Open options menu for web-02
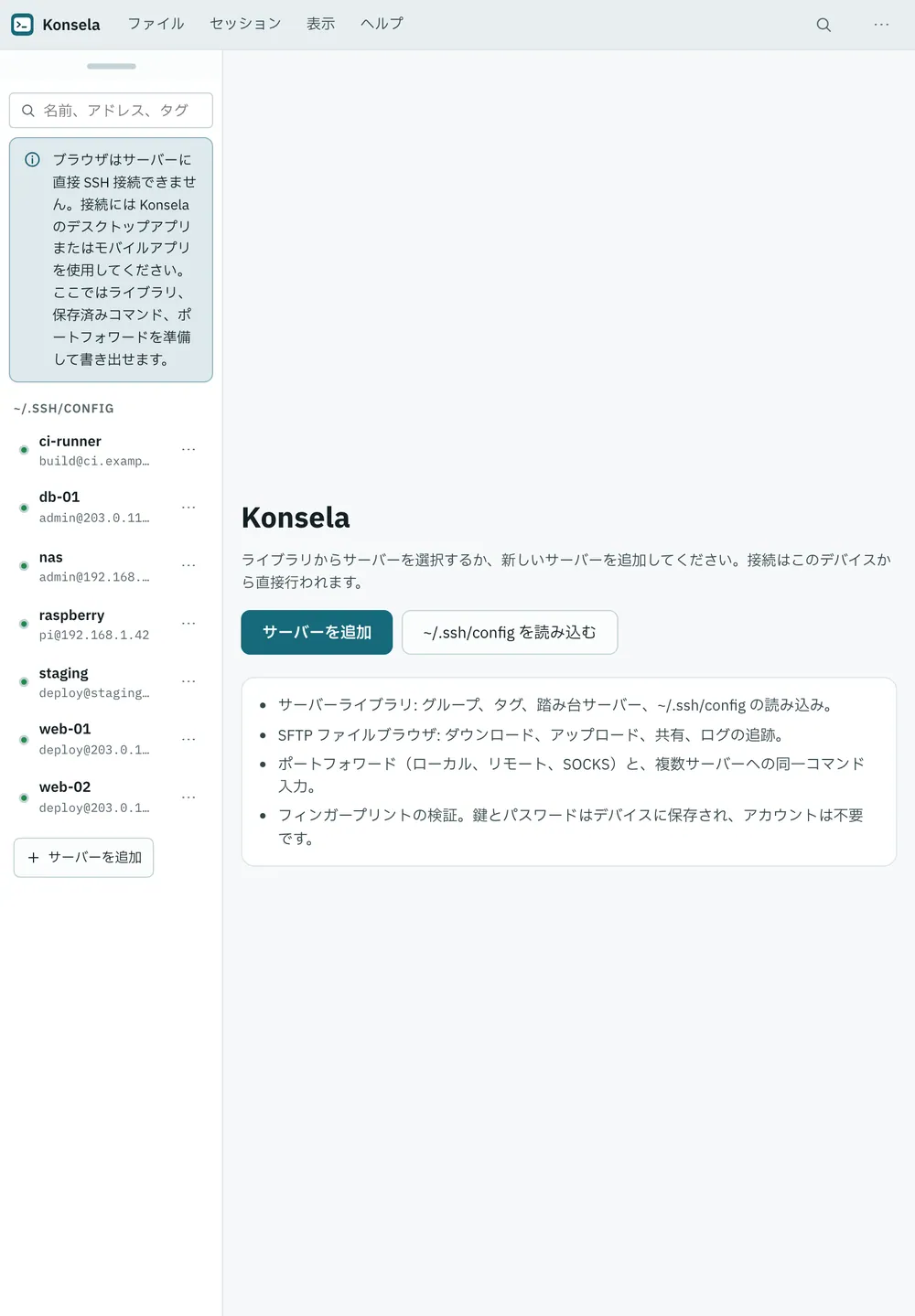Image resolution: width=915 pixels, height=1316 pixels. (x=188, y=797)
